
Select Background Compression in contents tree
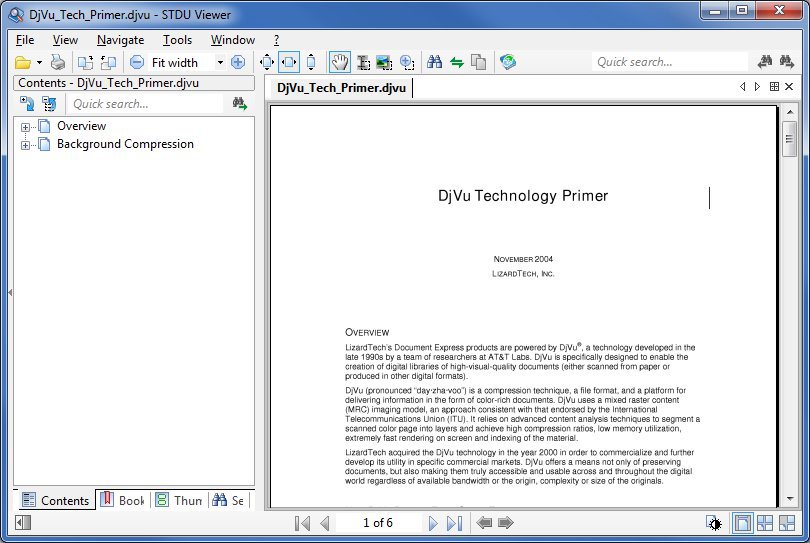(x=126, y=144)
